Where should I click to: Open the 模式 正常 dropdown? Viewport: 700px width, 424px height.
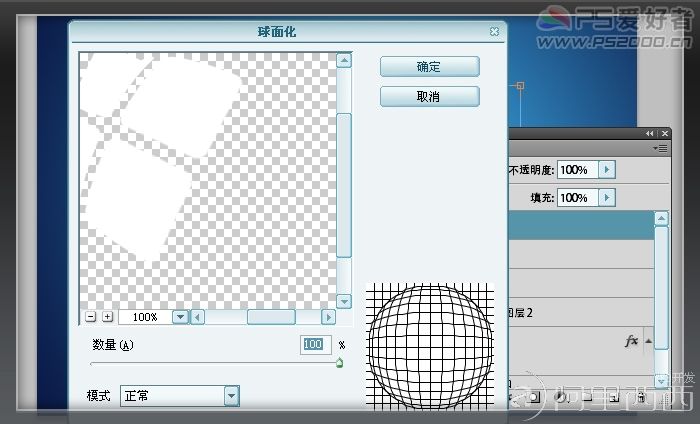point(231,396)
